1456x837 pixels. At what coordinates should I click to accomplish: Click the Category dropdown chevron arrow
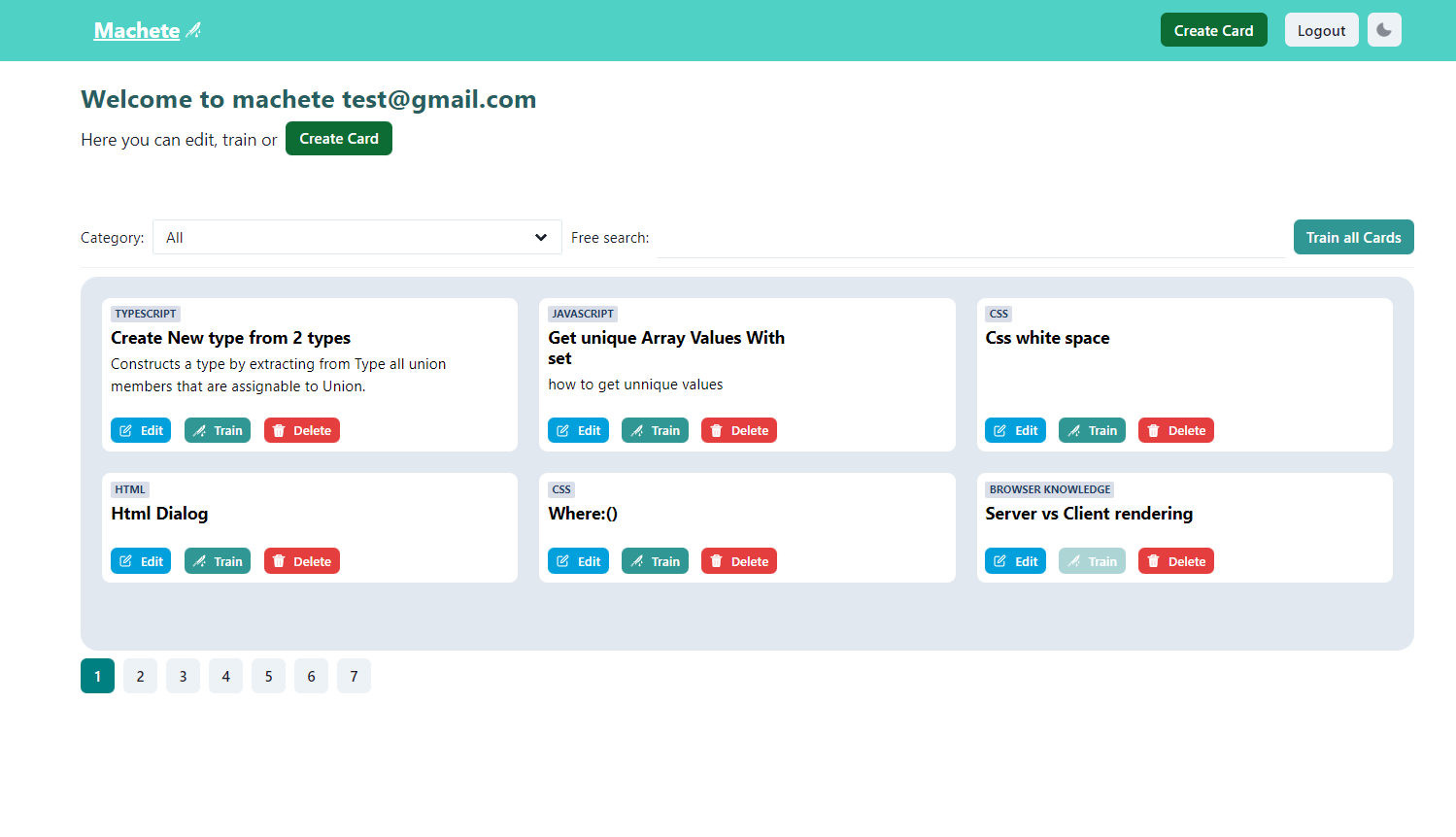pyautogui.click(x=541, y=238)
